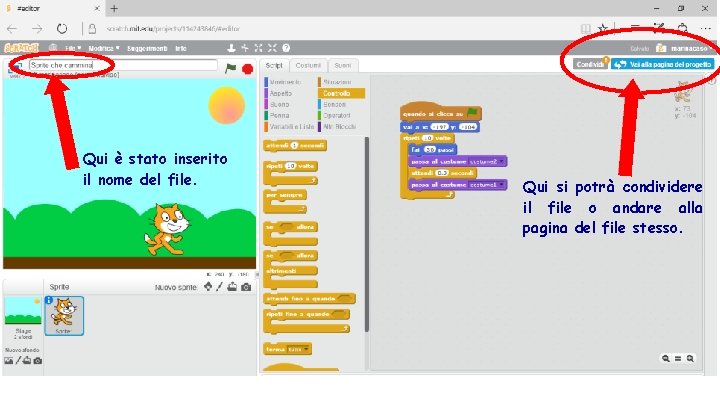
Task: Click the 'attendi fino a quando' block
Action: pos(309,299)
